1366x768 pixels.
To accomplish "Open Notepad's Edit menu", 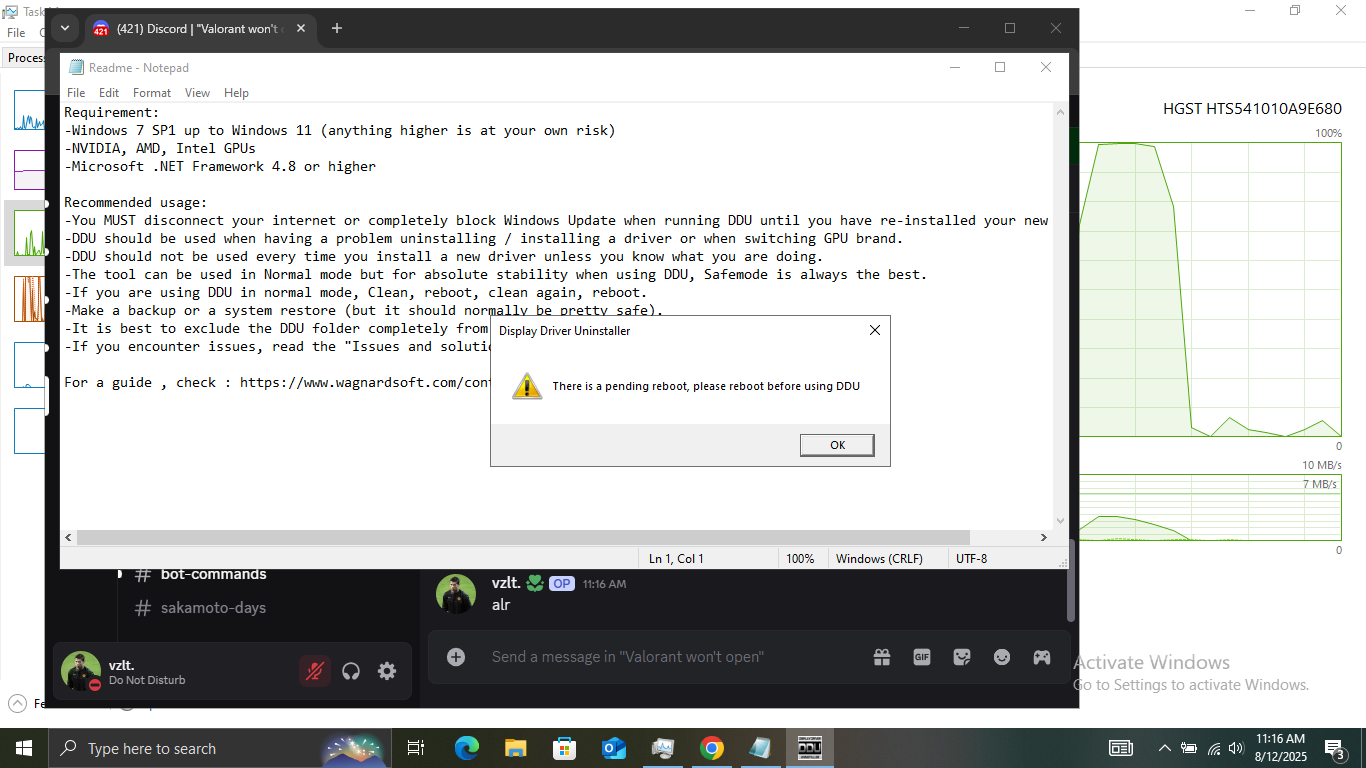I will tap(109, 93).
